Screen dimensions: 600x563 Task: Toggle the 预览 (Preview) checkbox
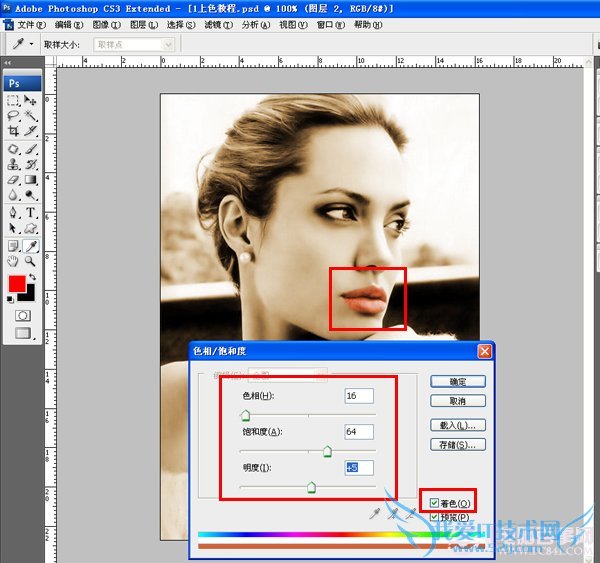[433, 517]
